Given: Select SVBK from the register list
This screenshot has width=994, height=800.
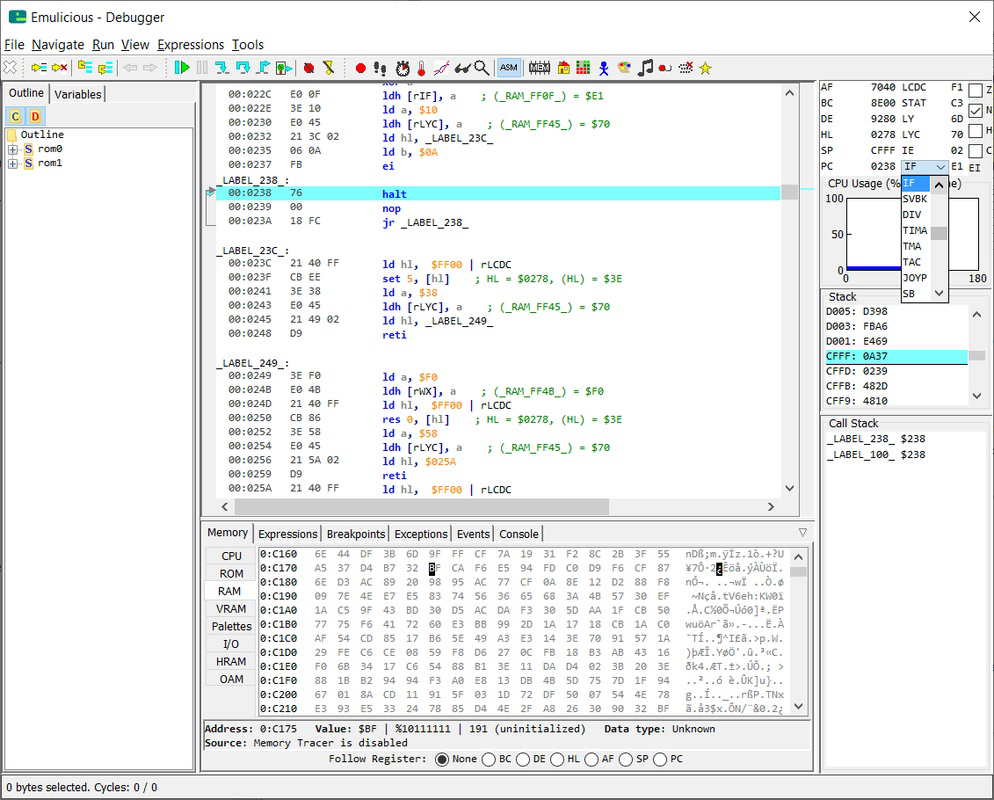Looking at the screenshot, I should pos(915,199).
